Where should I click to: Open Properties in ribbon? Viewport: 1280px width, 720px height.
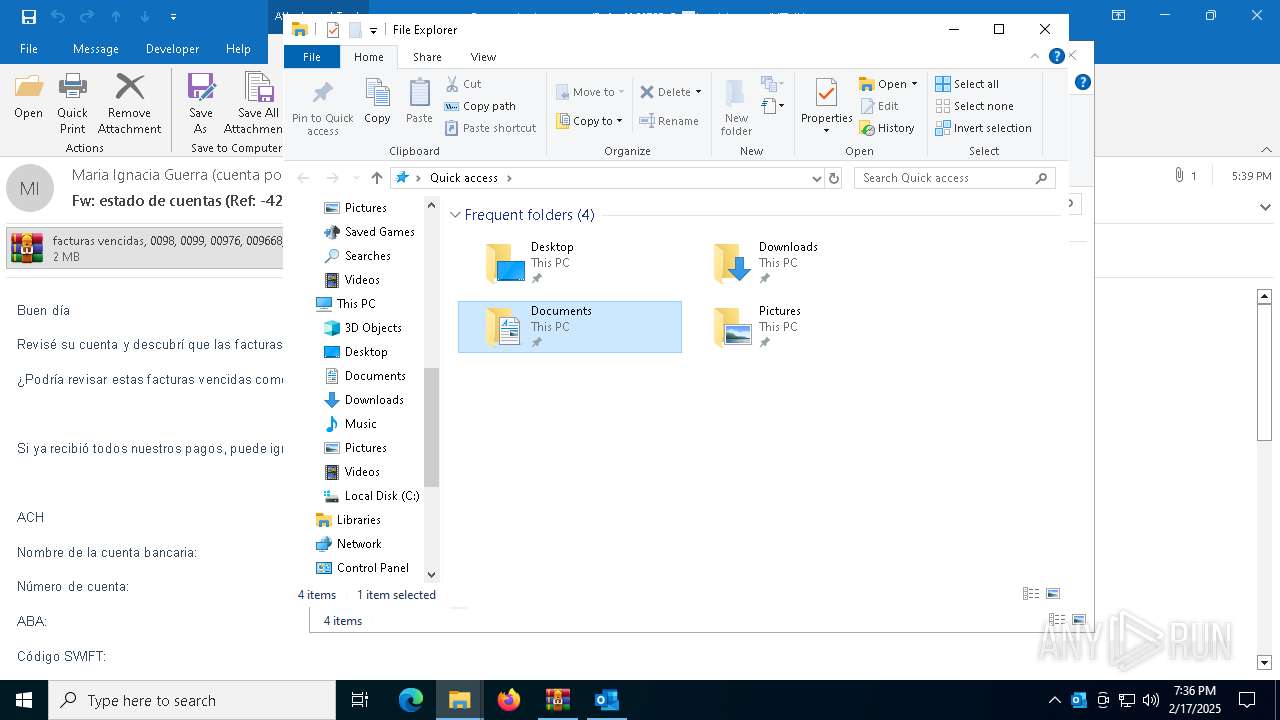point(826,107)
